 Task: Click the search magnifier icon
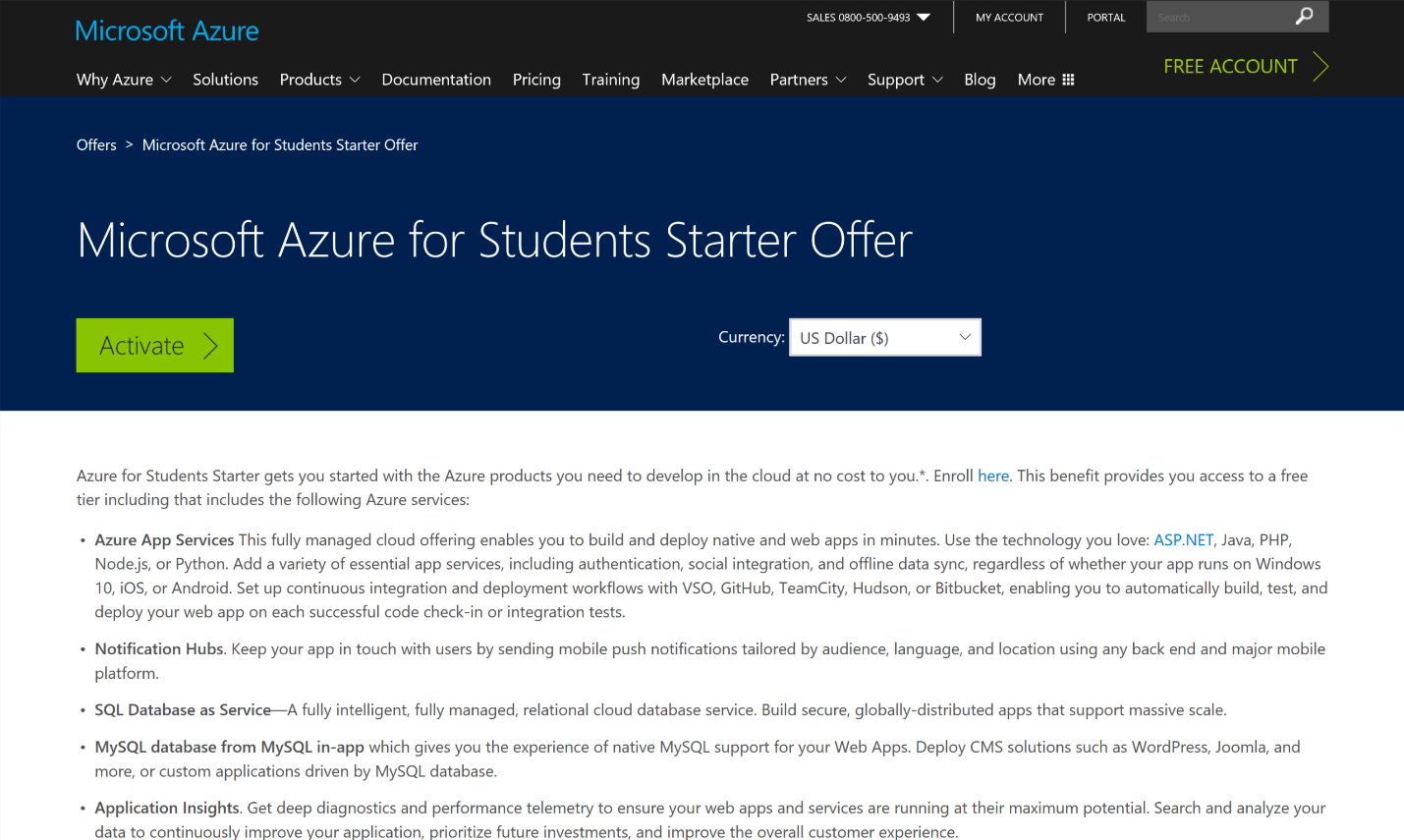[1304, 17]
